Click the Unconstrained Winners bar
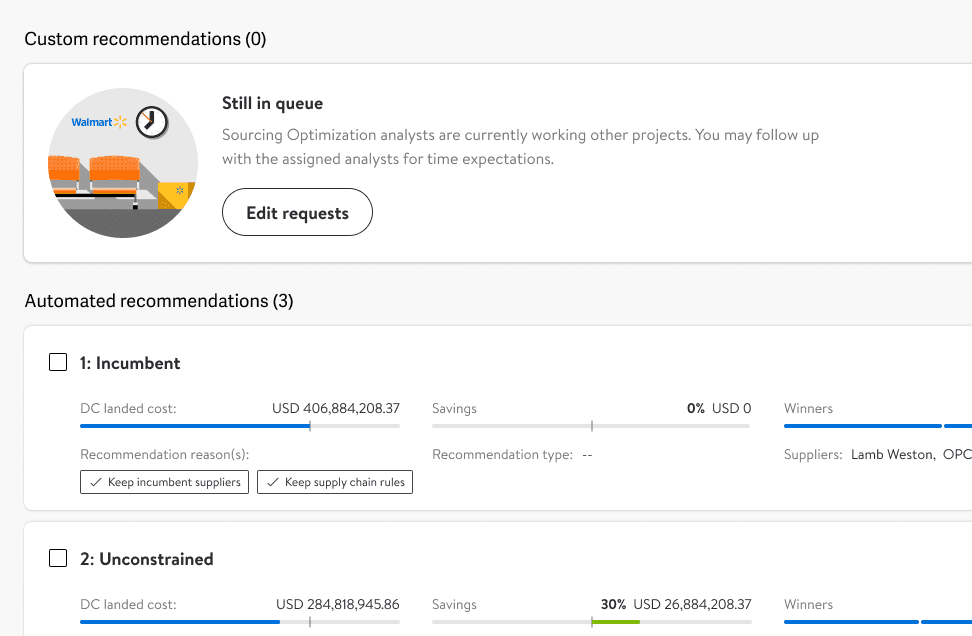Image resolution: width=972 pixels, height=636 pixels. [878, 622]
